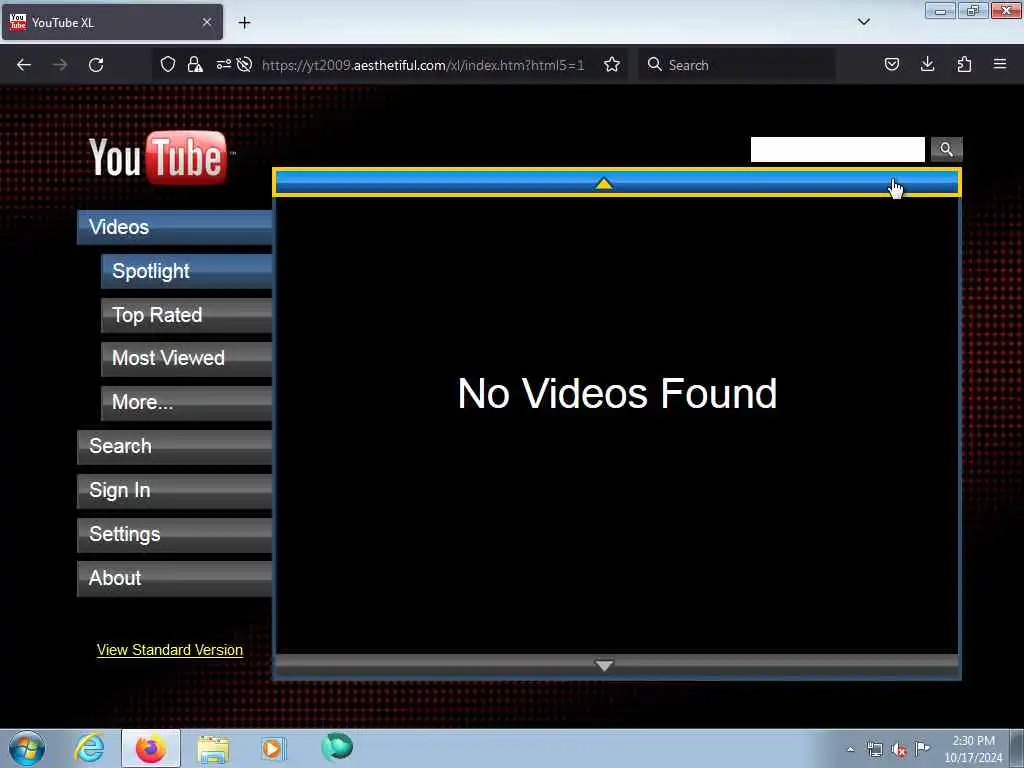Image resolution: width=1024 pixels, height=768 pixels.
Task: Click the site security padlock icon
Action: pyautogui.click(x=195, y=65)
